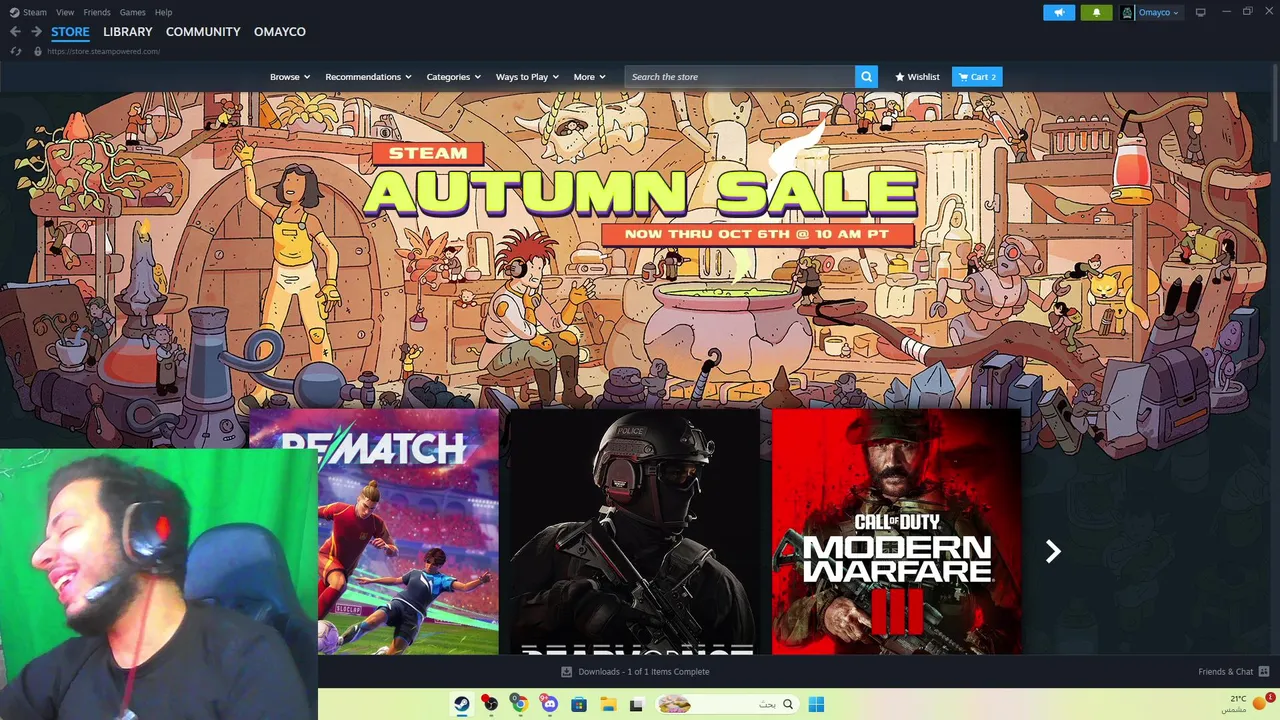Focus the Search the store field
Viewport: 1280px width, 720px height.
(740, 76)
